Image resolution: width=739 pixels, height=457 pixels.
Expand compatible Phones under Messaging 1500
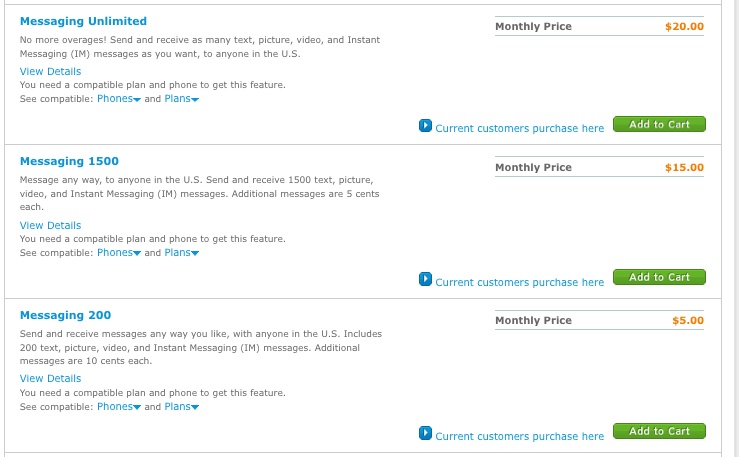[119, 253]
